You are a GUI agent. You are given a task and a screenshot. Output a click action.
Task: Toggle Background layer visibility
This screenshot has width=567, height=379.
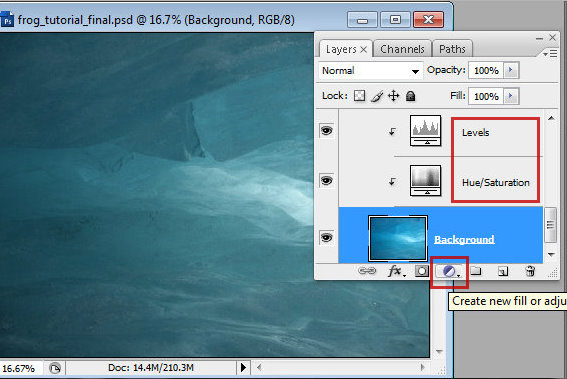327,238
